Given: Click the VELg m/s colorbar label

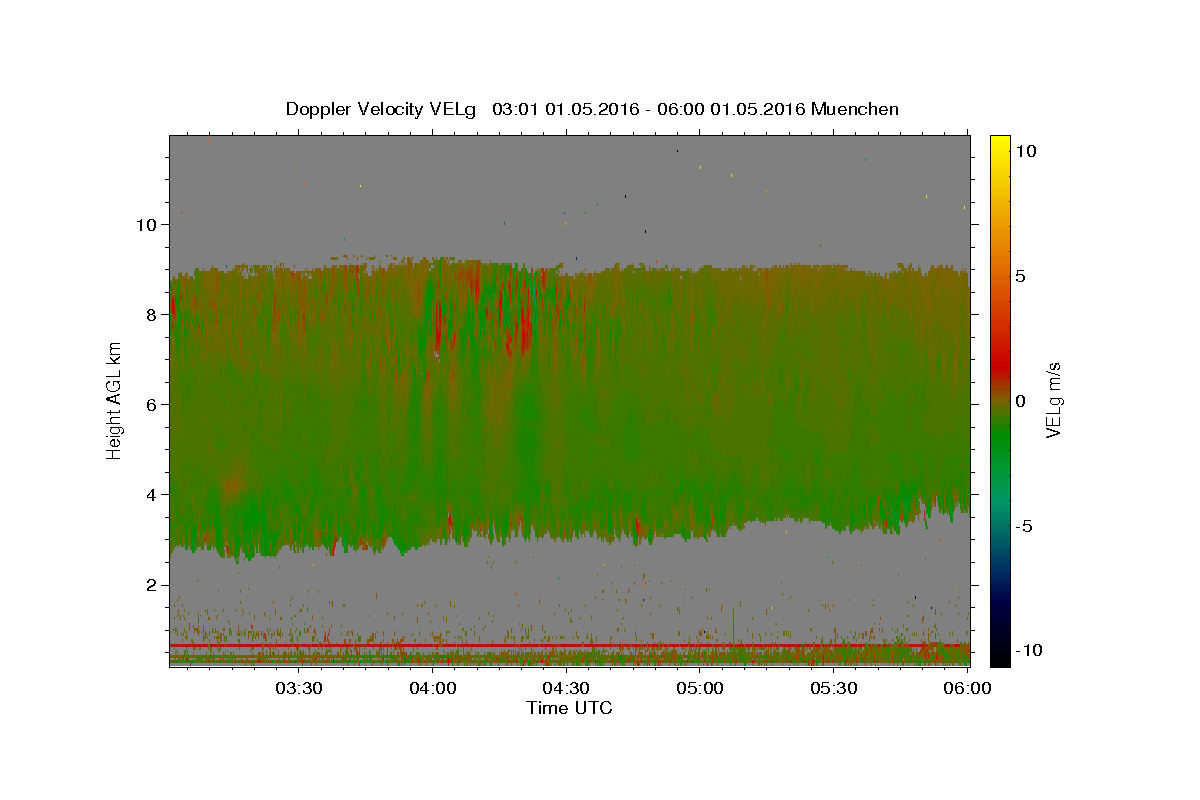Looking at the screenshot, I should (1053, 400).
